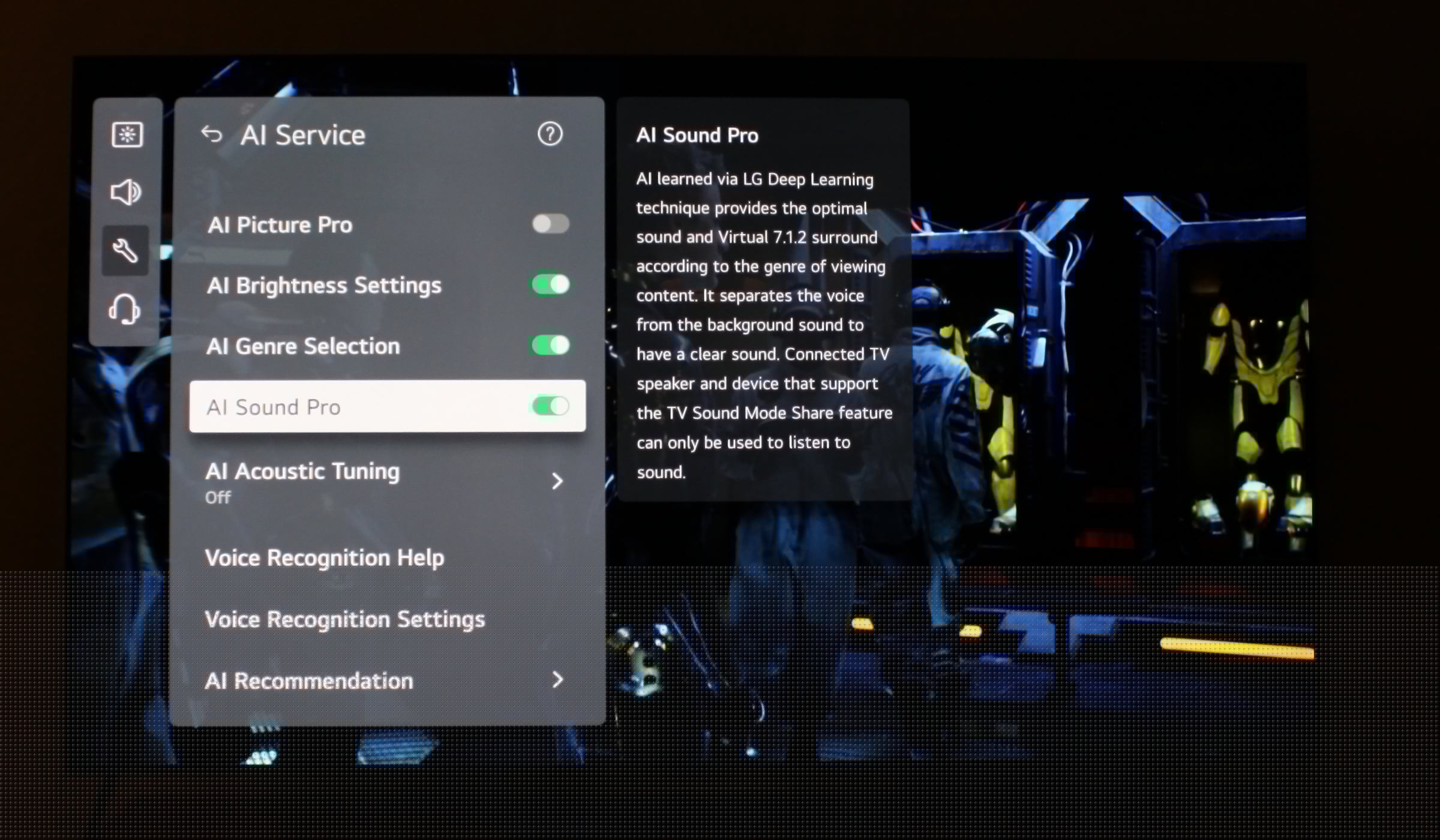The height and width of the screenshot is (840, 1440).
Task: Open AI Acoustic Tuning entry
Action: tap(387, 482)
